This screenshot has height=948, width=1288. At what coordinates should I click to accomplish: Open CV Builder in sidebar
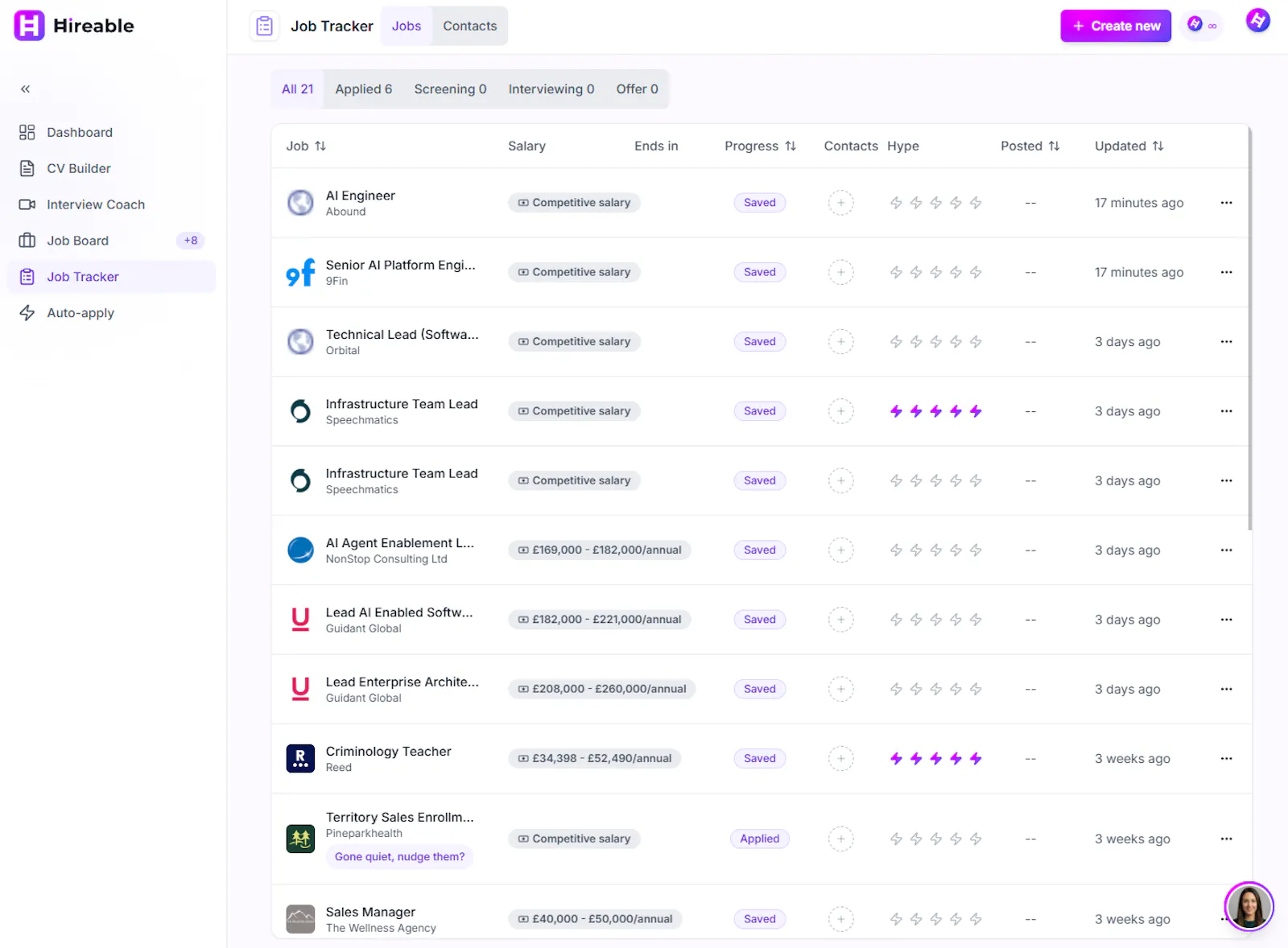78,168
